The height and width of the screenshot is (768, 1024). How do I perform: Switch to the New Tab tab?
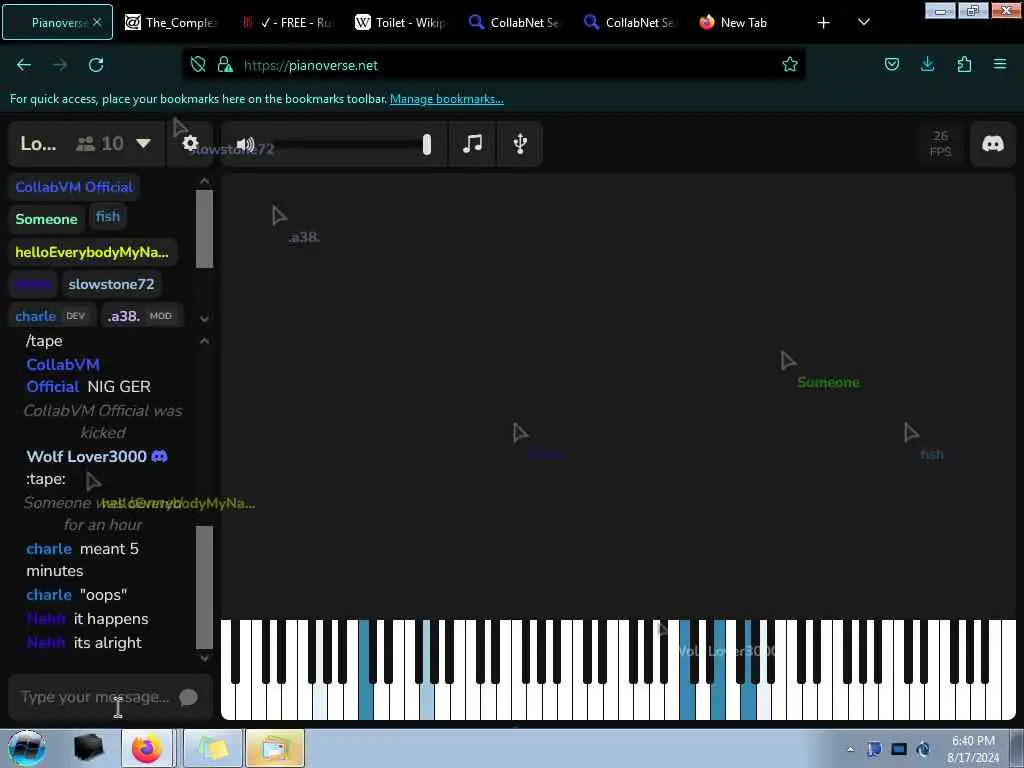(x=745, y=23)
